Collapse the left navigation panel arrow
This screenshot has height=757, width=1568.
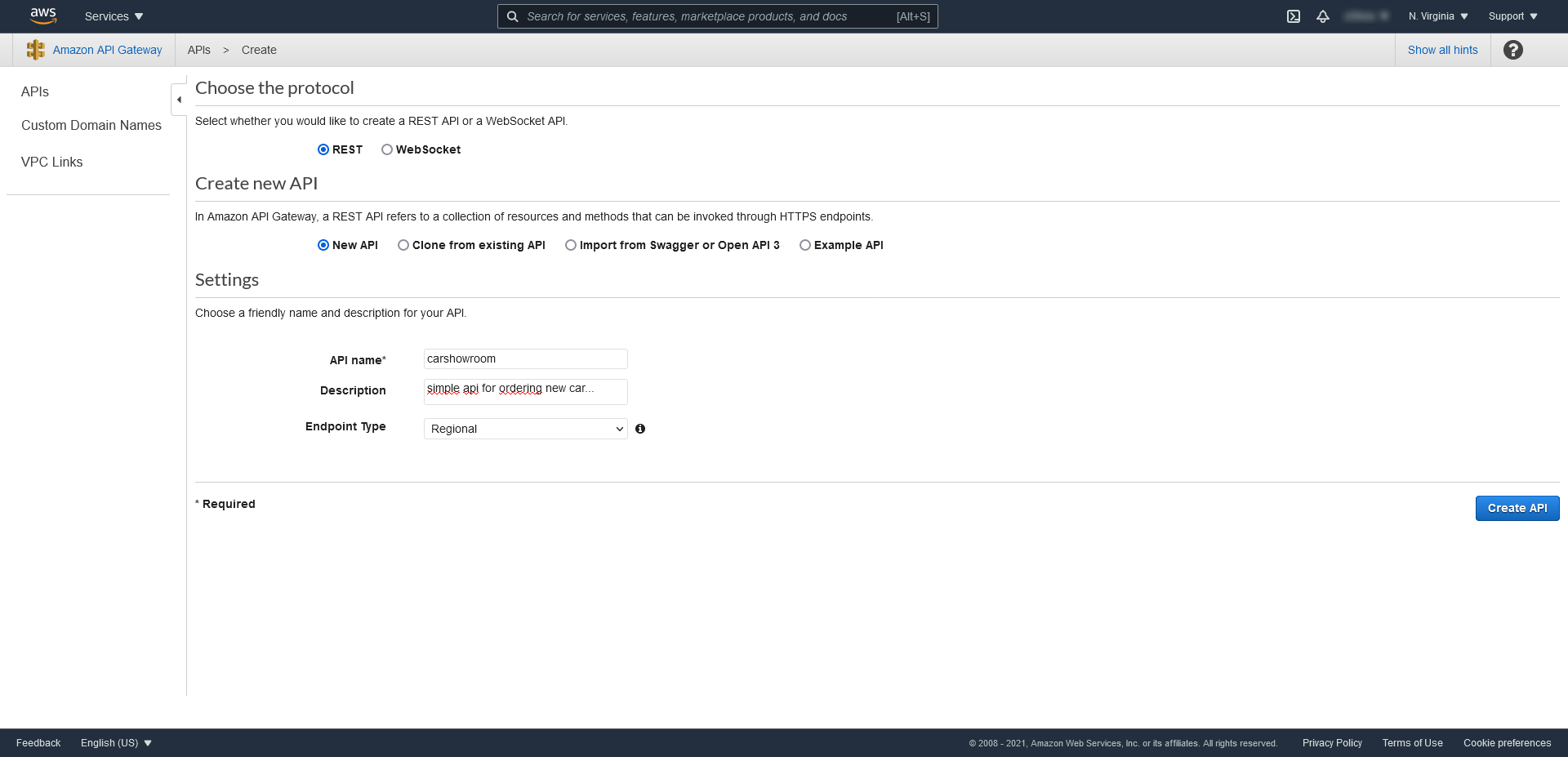pos(179,100)
